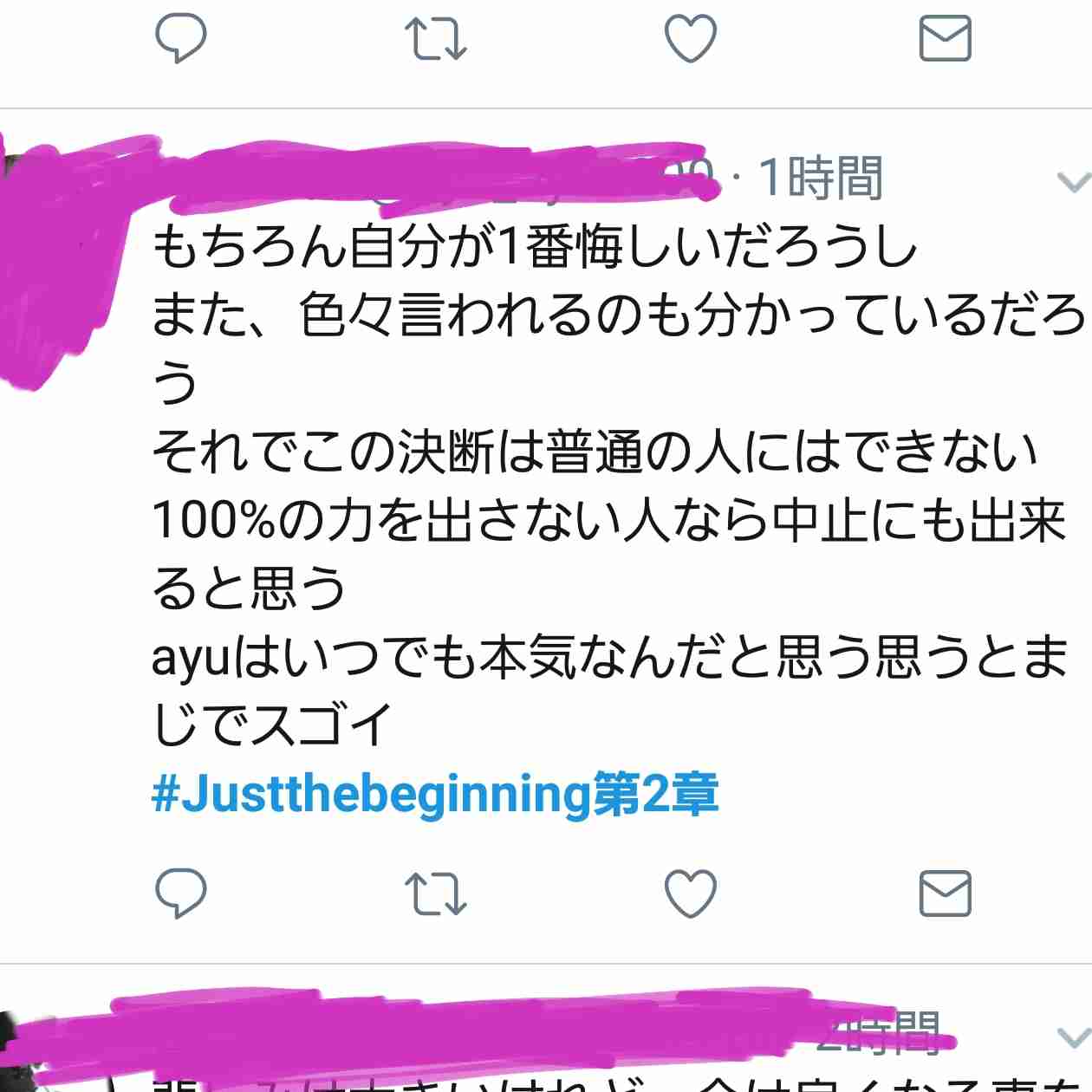
Task: Open the 1時間 timestamp of tweet
Action: 821,178
